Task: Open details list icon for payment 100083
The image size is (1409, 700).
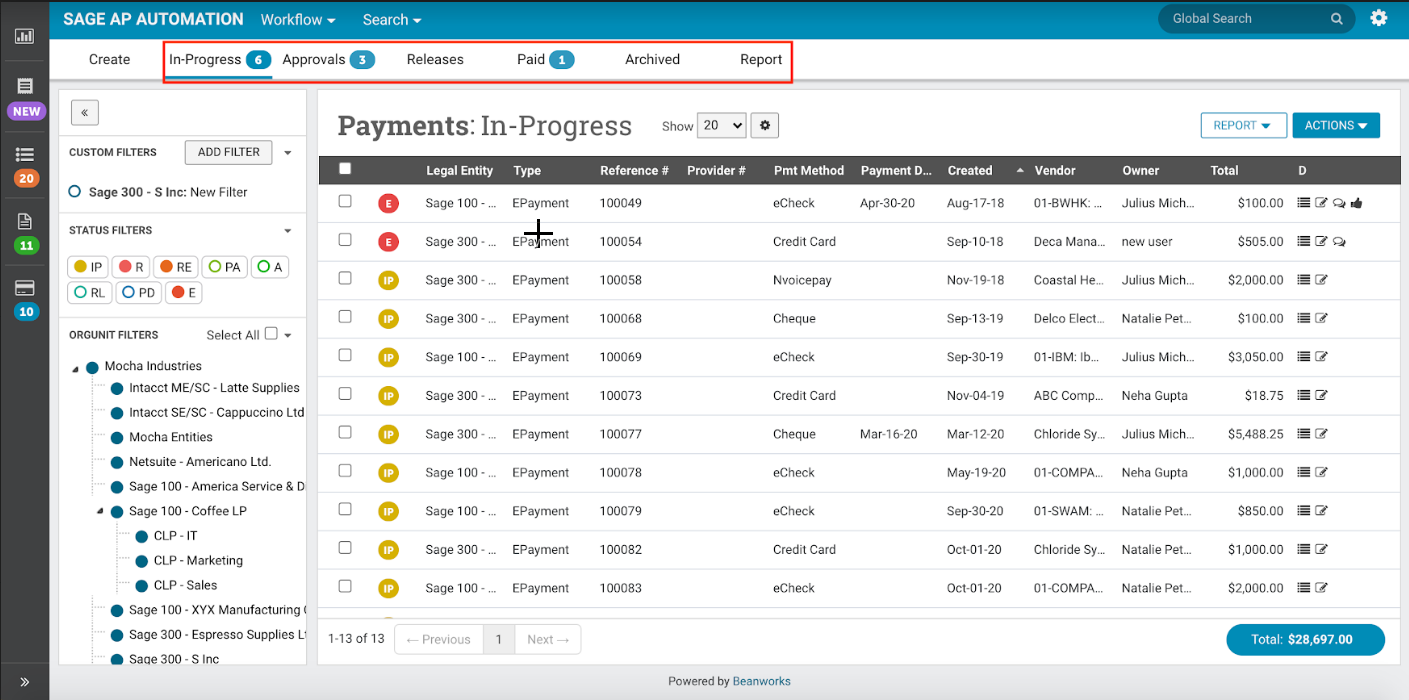Action: [1304, 589]
